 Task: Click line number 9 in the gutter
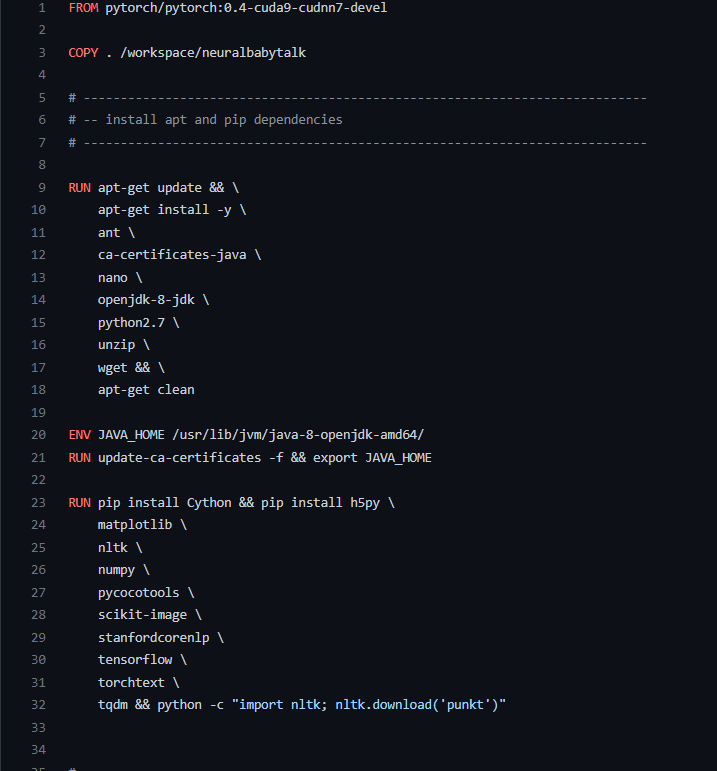coord(42,188)
